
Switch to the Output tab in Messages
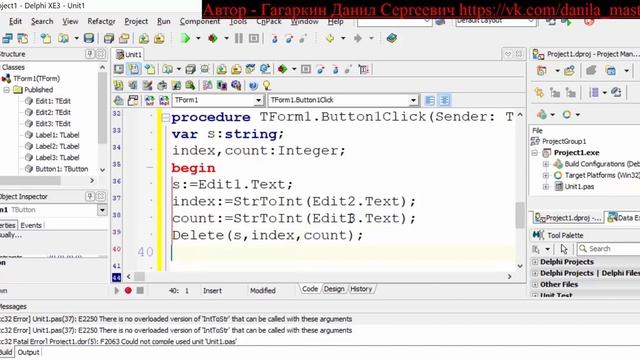click(x=28, y=352)
